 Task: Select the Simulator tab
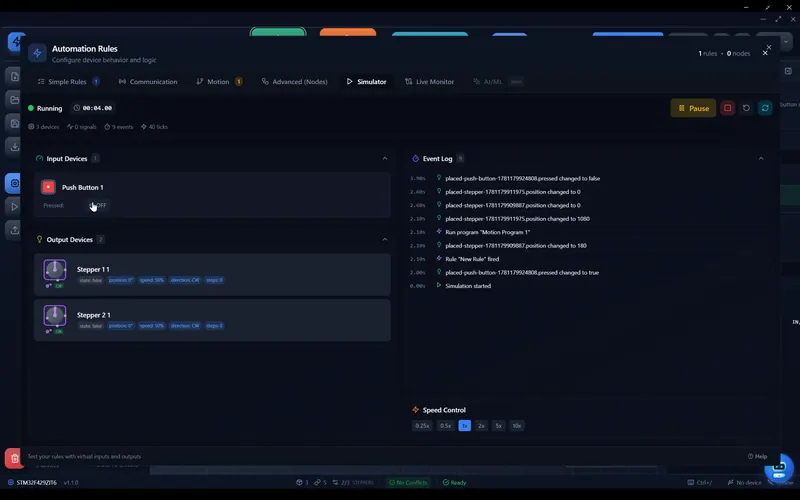pyautogui.click(x=366, y=82)
